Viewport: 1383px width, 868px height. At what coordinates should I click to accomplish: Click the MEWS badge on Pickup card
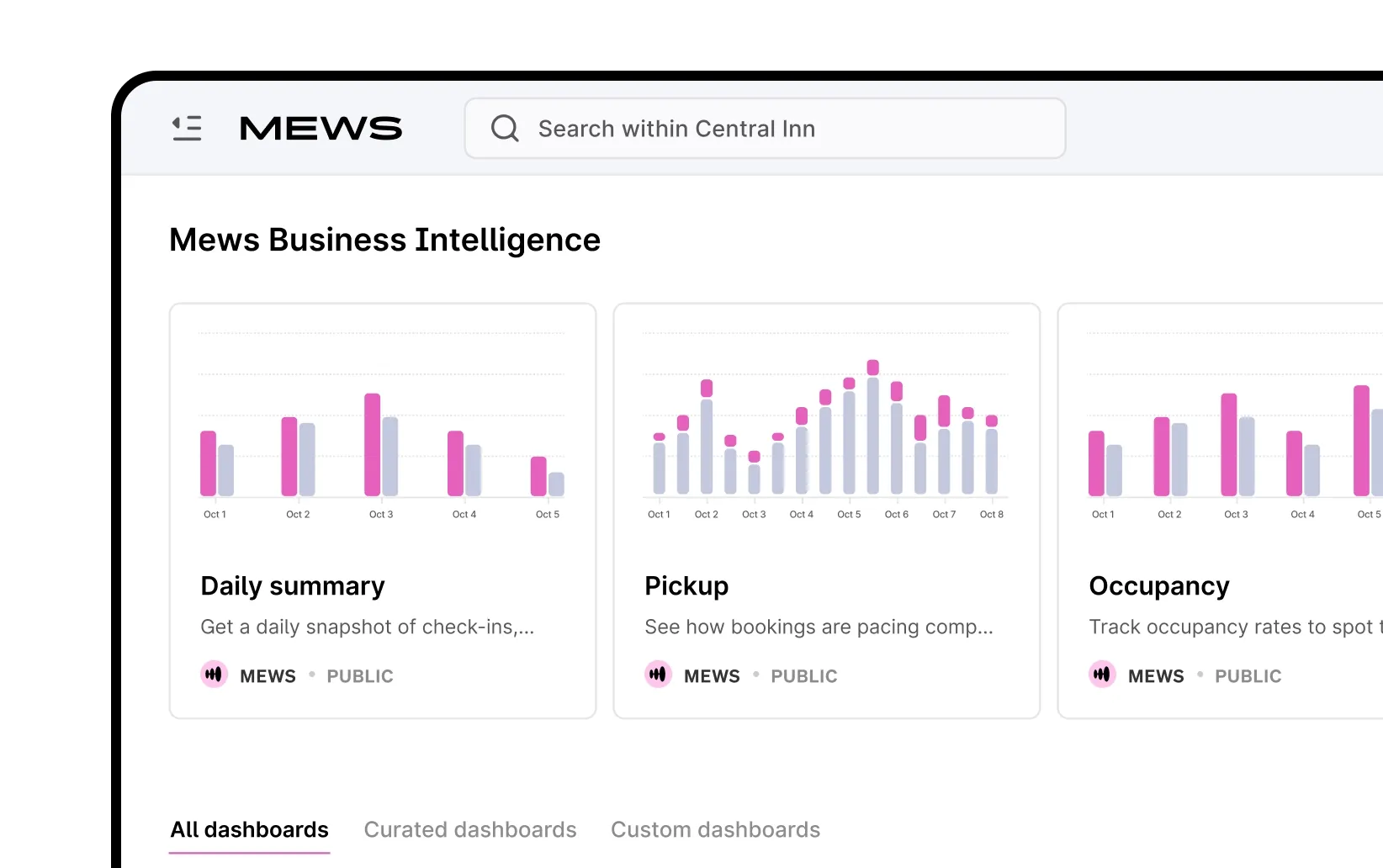tap(658, 675)
